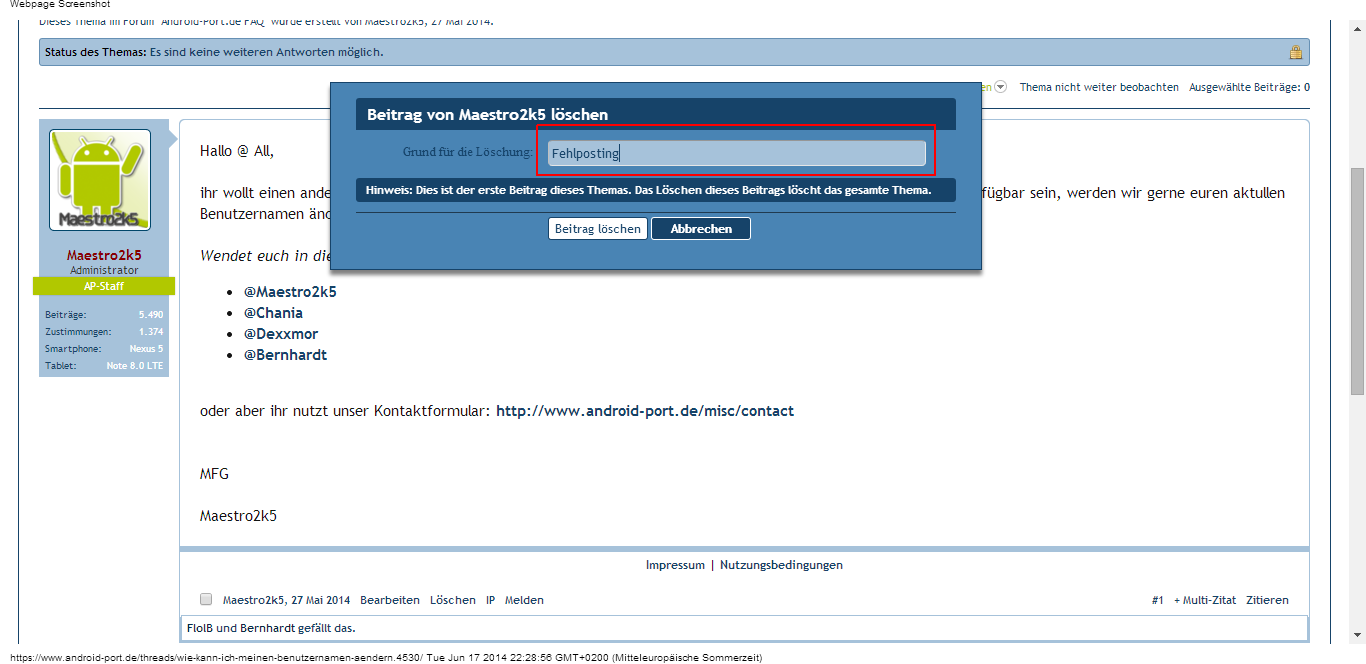1366x664 pixels.
Task: Click Maestro2k5's Android avatar image
Action: pyautogui.click(x=100, y=180)
